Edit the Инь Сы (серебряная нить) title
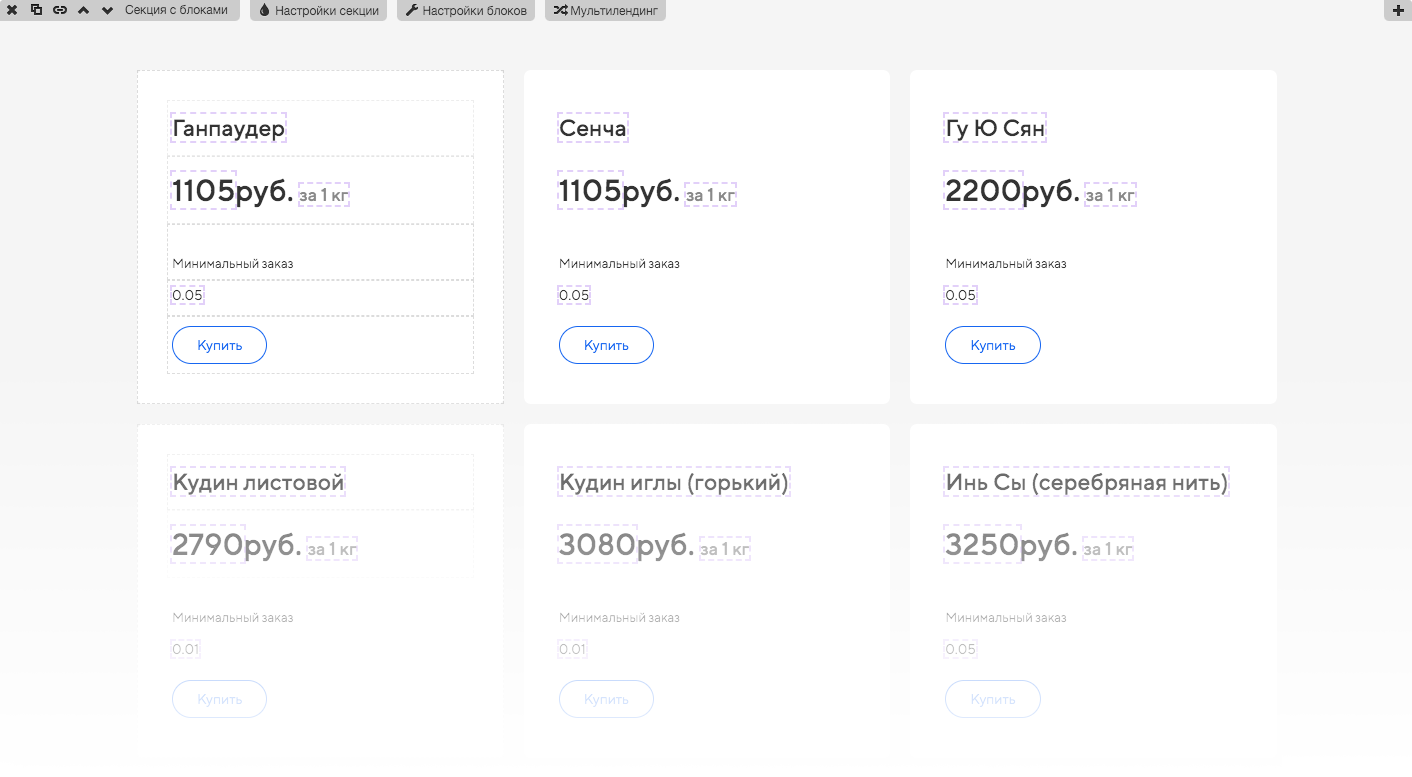Image resolution: width=1412 pixels, height=777 pixels. point(1086,483)
